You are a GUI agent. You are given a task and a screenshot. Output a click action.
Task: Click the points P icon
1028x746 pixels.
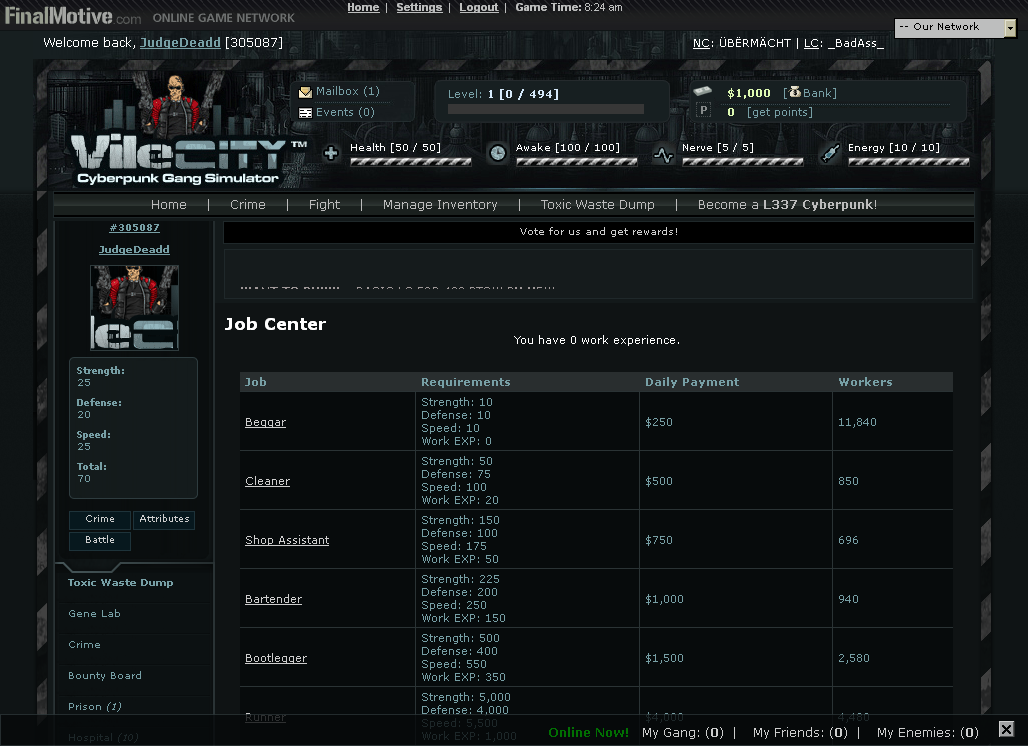point(703,111)
